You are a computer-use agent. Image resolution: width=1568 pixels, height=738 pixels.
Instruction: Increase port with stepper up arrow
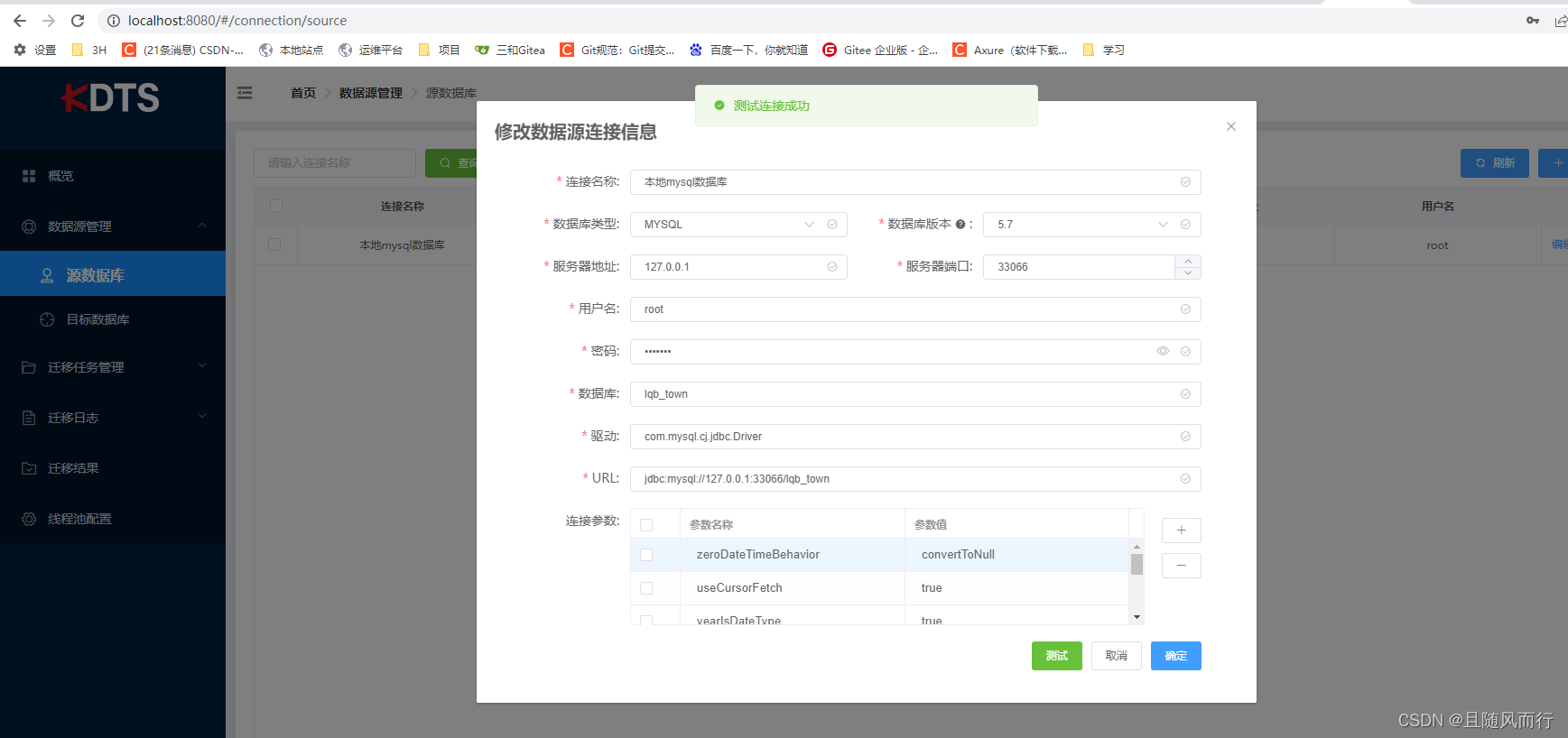(1188, 261)
